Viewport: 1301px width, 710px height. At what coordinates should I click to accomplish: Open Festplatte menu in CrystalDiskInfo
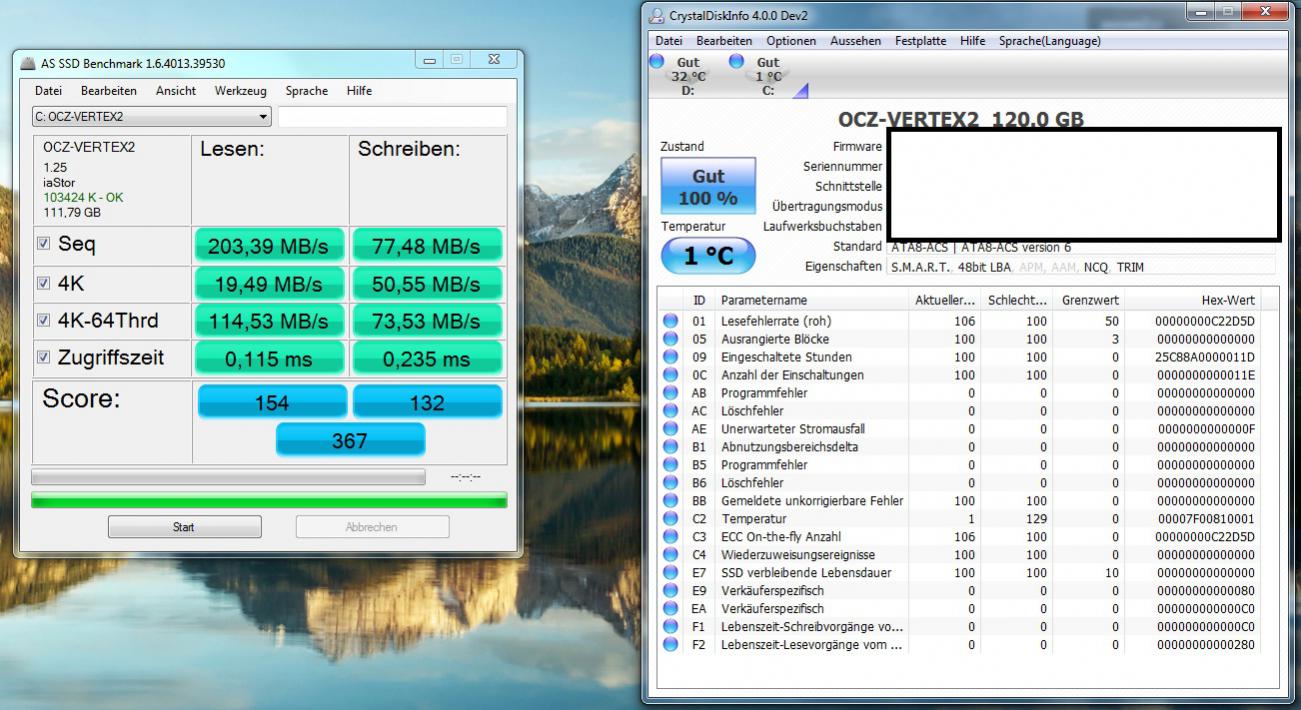921,41
